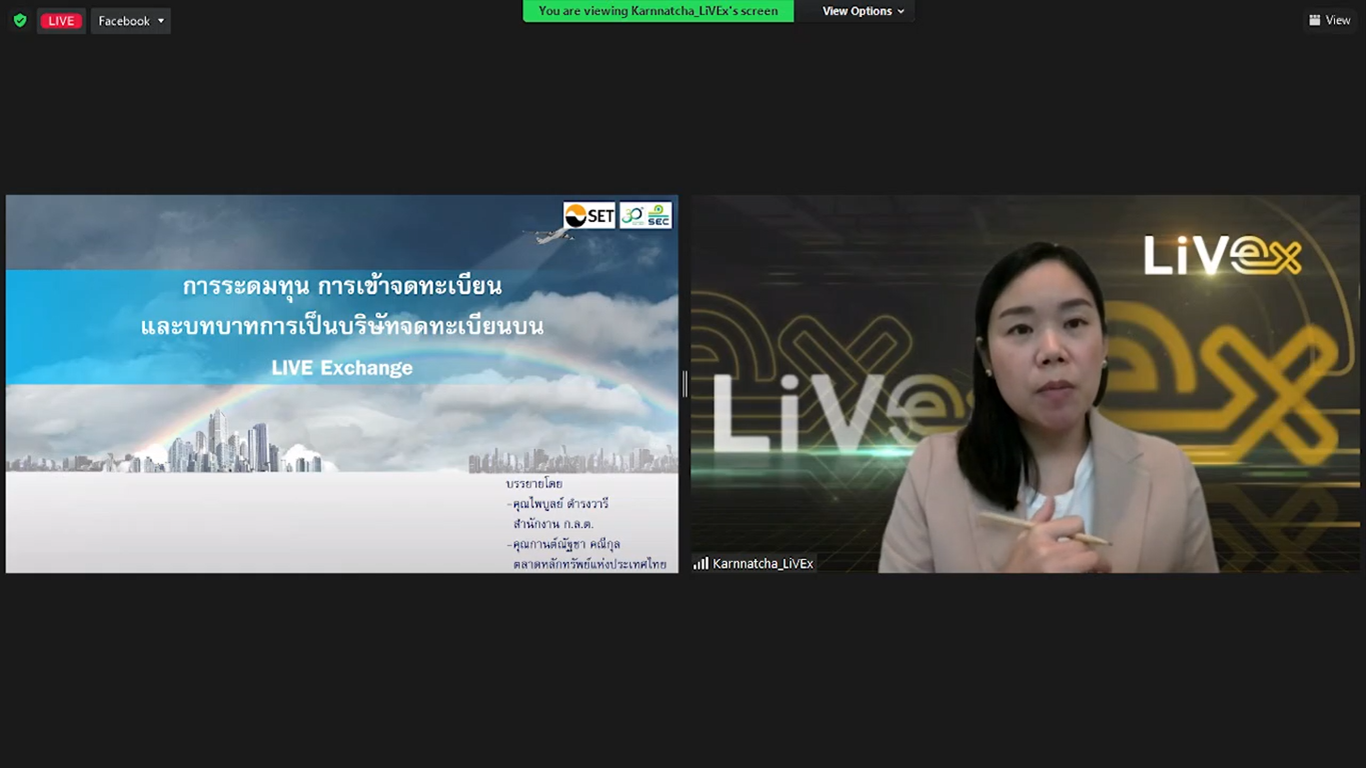
Task: Open the Facebook live stream dropdown
Action: (x=131, y=21)
